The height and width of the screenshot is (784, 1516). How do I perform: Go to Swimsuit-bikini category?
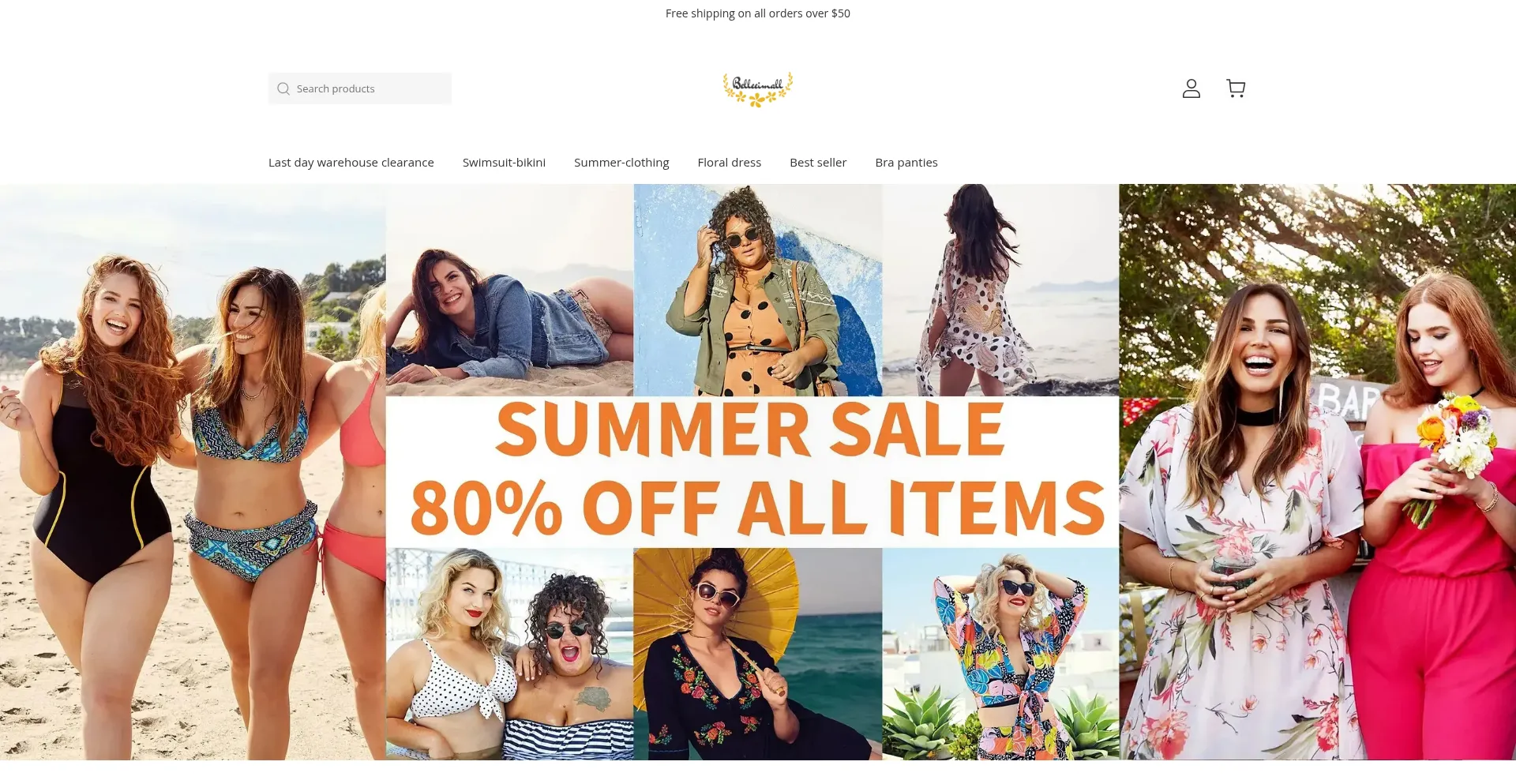pos(504,163)
